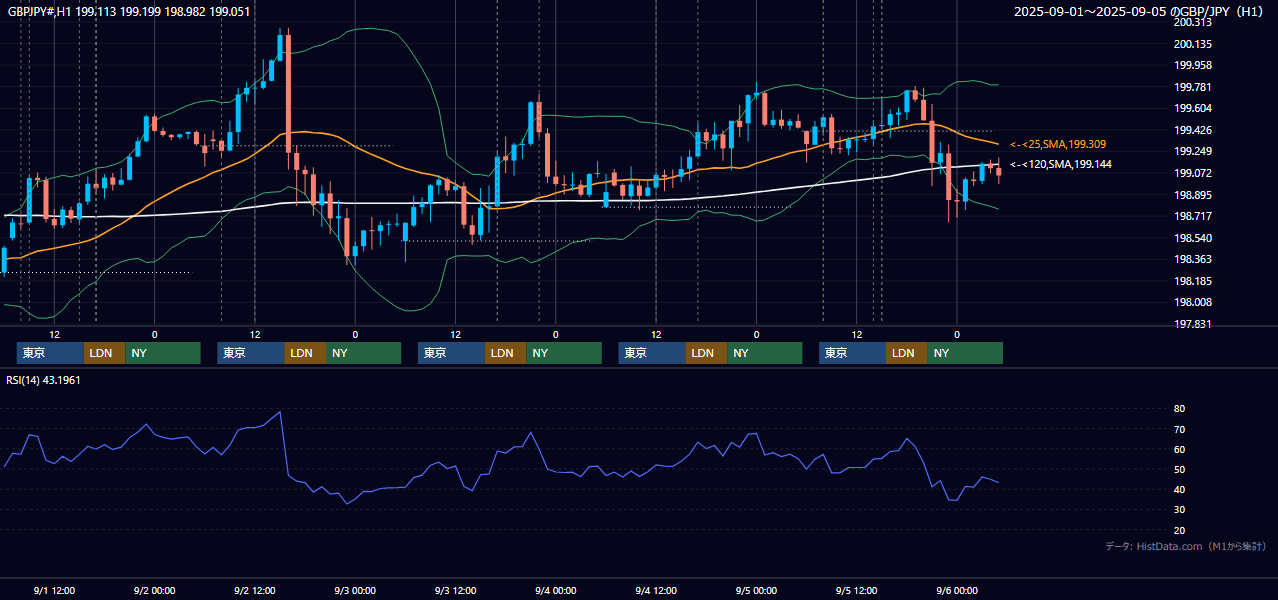Image resolution: width=1278 pixels, height=600 pixels.
Task: Click the 200.313 price axis label
Action: (x=1193, y=22)
